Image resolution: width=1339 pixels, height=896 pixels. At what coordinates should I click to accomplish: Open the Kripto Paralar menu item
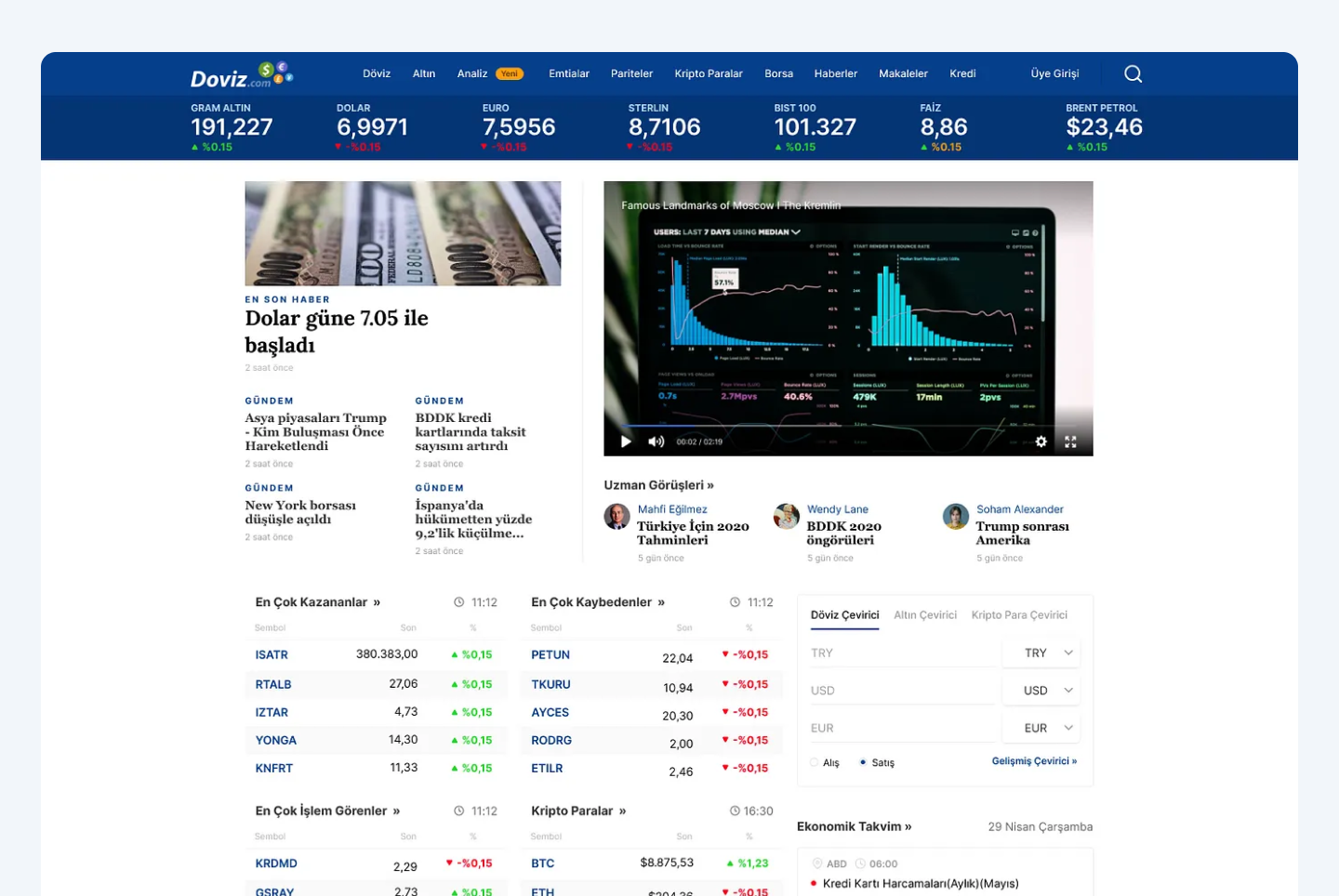(708, 74)
